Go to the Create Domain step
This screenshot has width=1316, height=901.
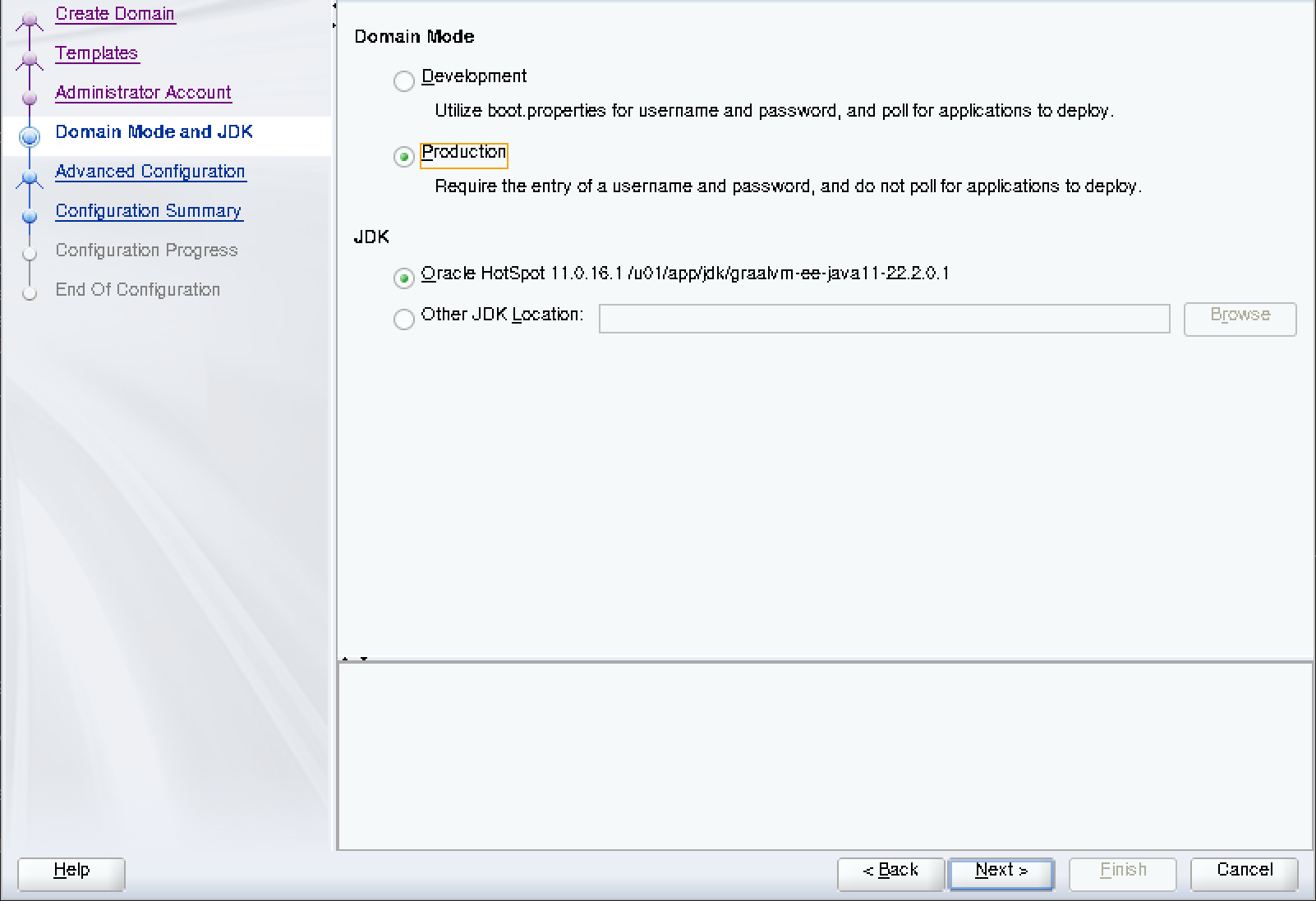[x=114, y=13]
